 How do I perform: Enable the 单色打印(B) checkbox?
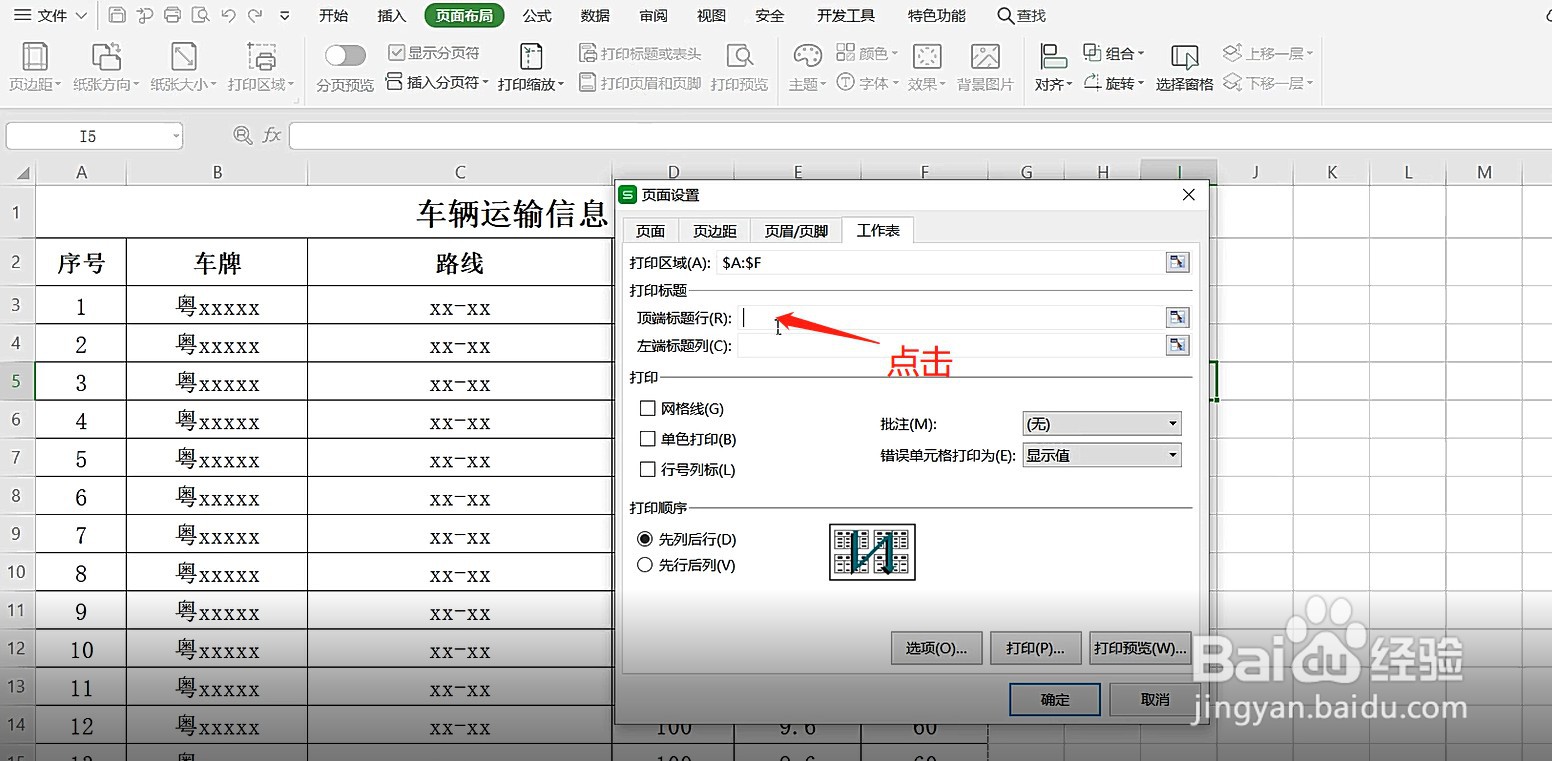pyautogui.click(x=647, y=439)
